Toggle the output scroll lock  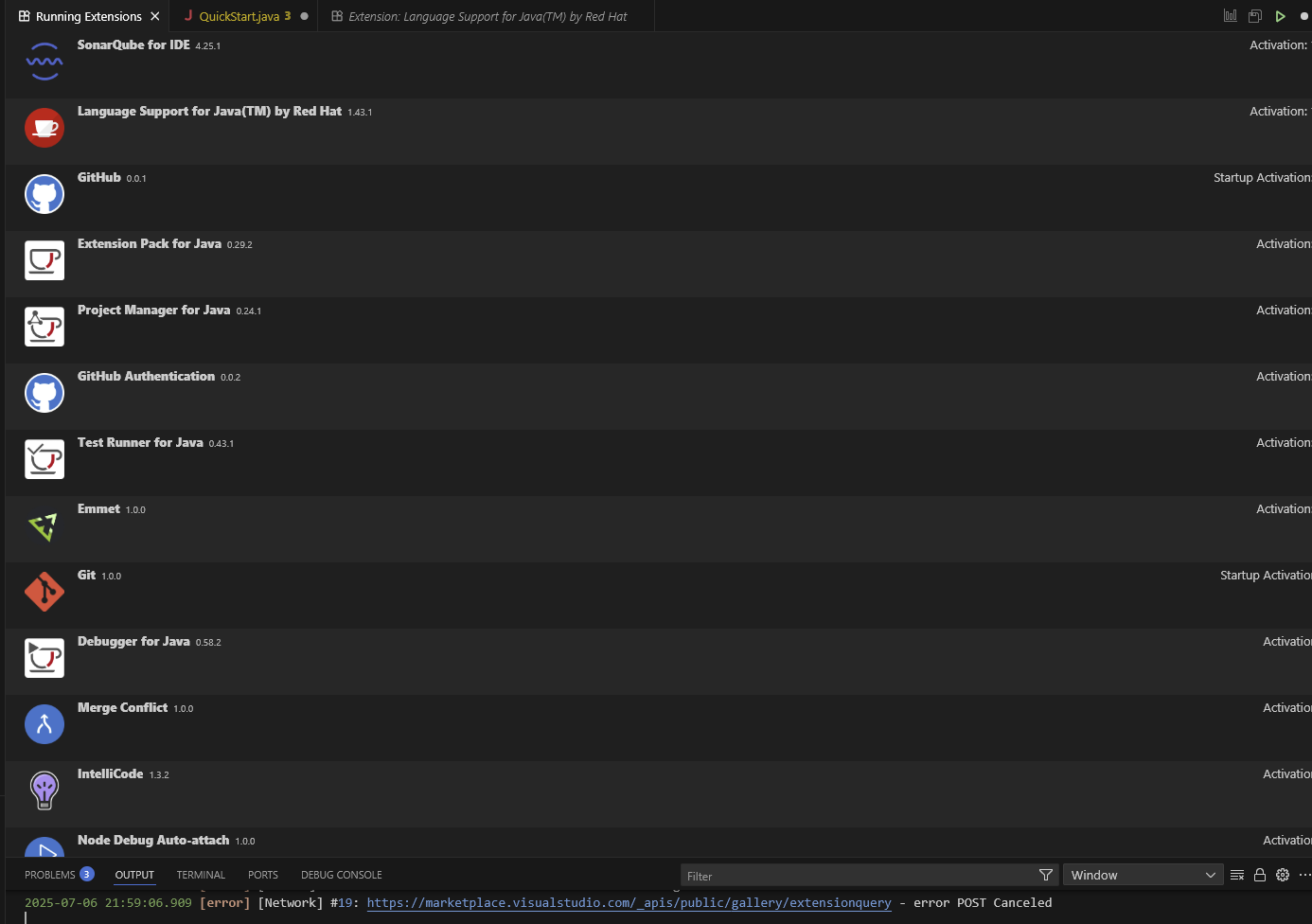tap(1260, 875)
